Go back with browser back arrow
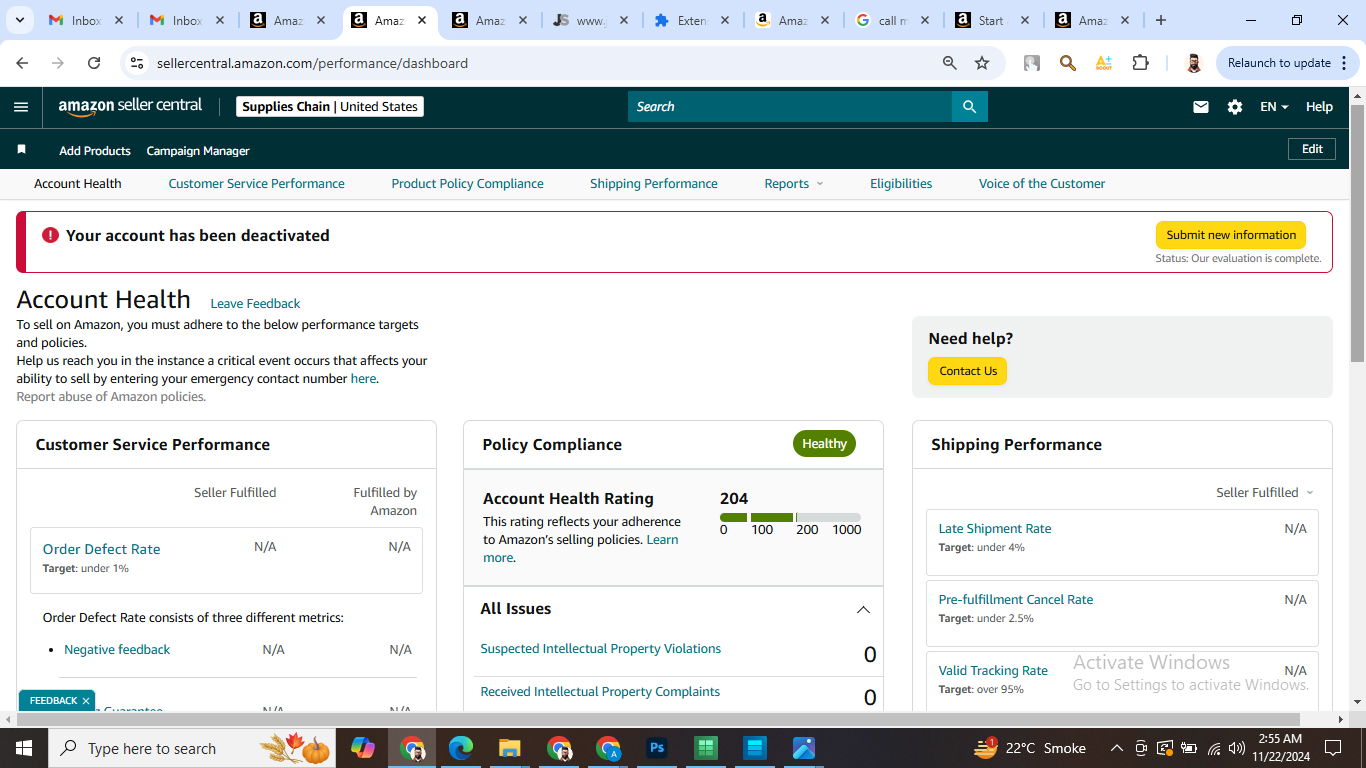This screenshot has height=768, width=1366. pos(23,63)
